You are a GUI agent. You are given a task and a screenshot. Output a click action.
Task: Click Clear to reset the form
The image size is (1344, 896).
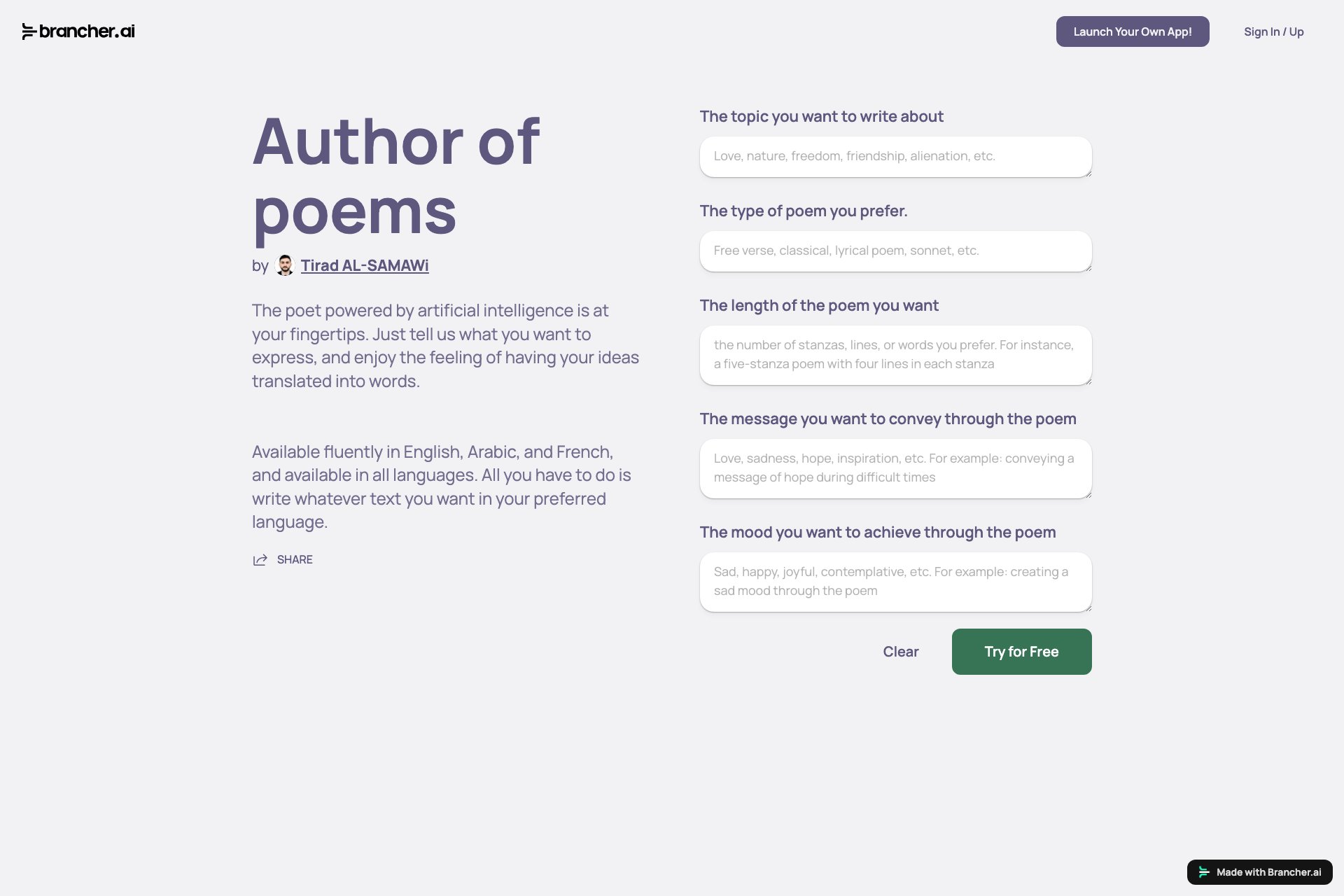point(901,652)
